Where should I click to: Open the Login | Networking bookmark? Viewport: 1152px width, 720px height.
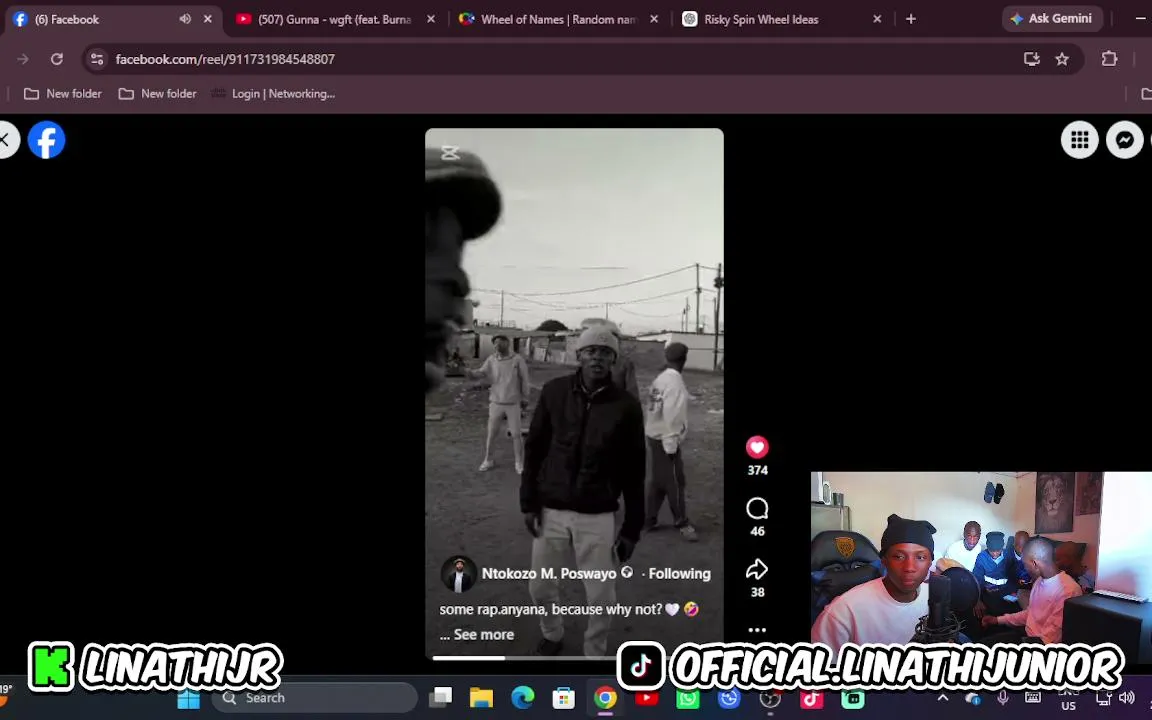tap(273, 93)
